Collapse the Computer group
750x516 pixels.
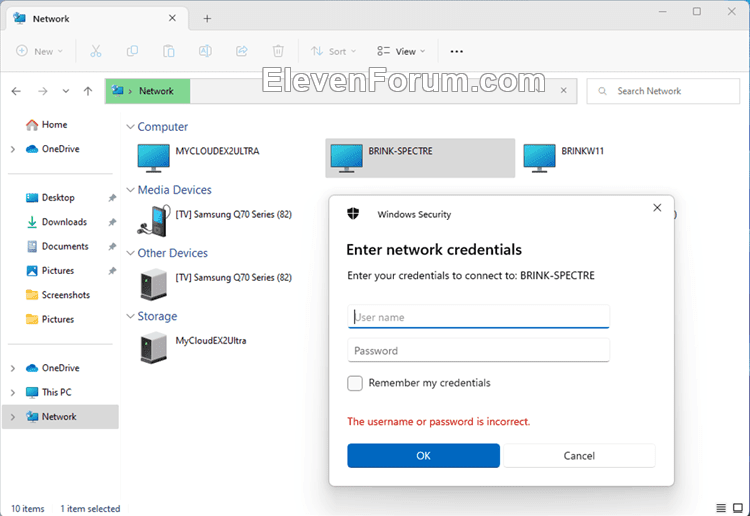(130, 127)
